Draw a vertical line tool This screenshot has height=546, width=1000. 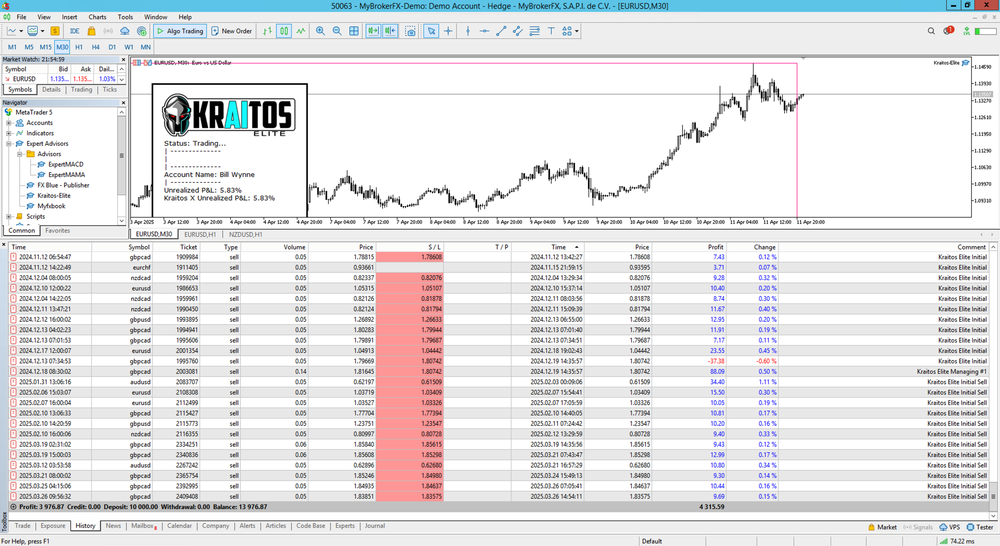[x=467, y=31]
